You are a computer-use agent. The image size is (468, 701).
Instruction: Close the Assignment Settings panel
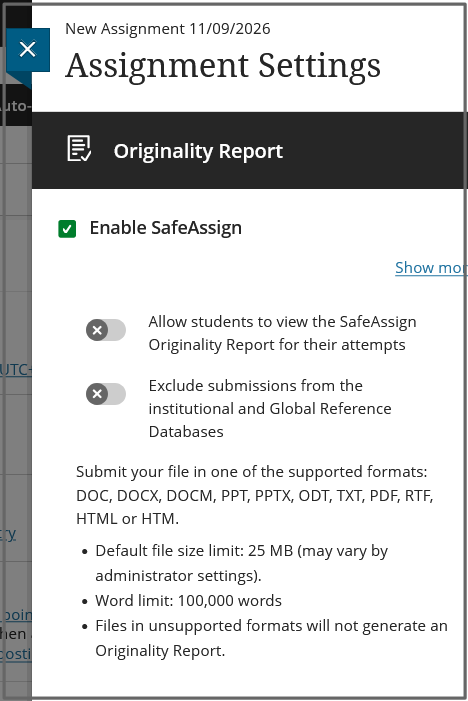(28, 50)
